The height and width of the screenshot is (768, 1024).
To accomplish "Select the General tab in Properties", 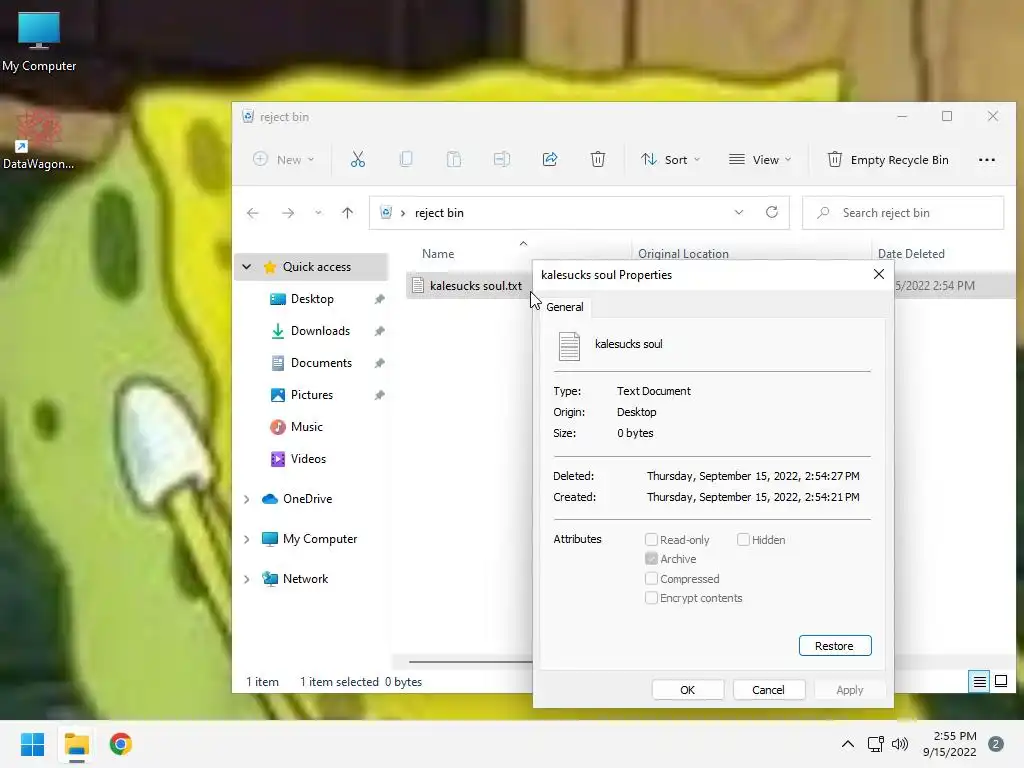I will coord(565,307).
